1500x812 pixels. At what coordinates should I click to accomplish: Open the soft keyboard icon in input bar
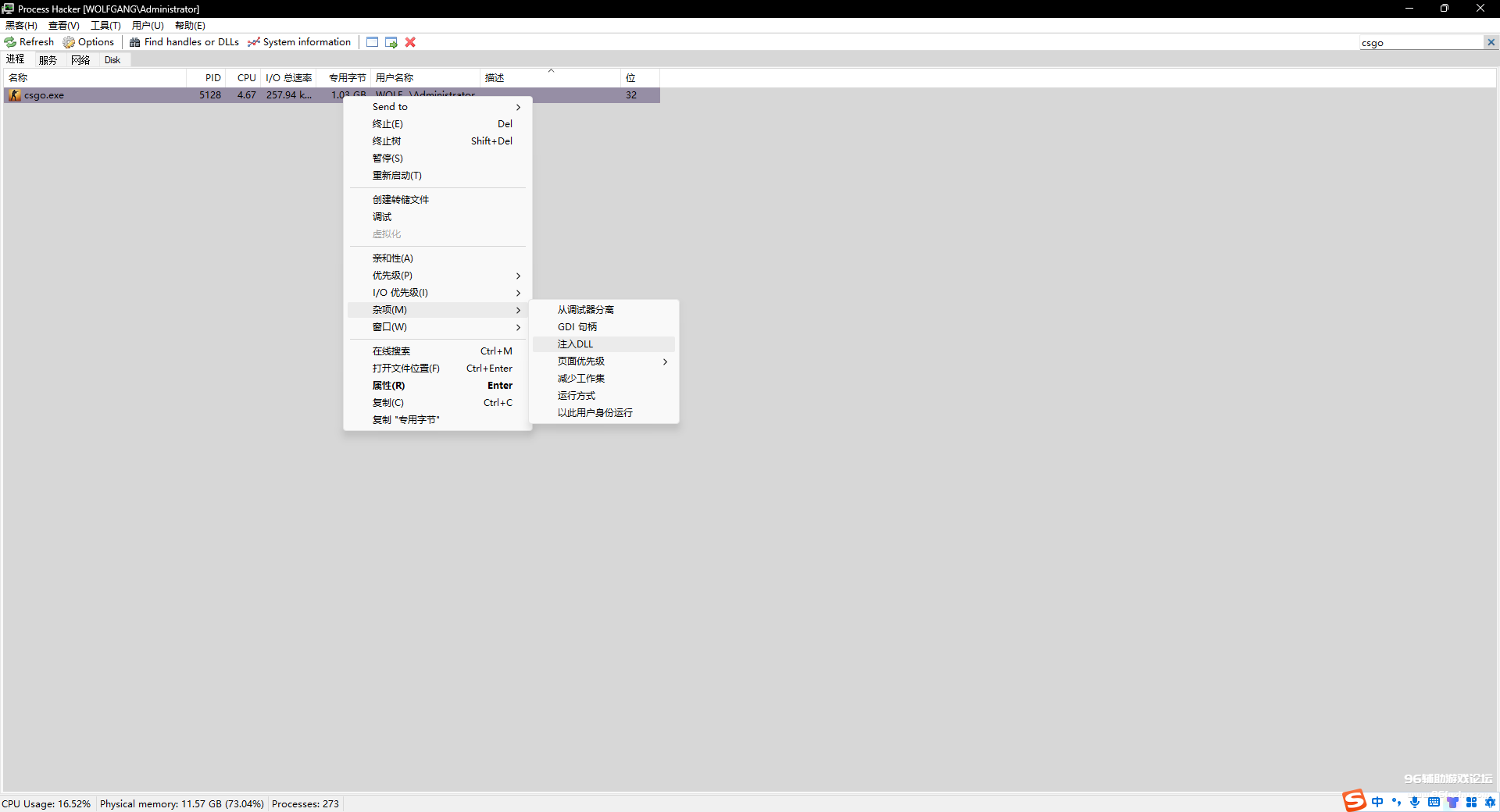(x=1433, y=802)
